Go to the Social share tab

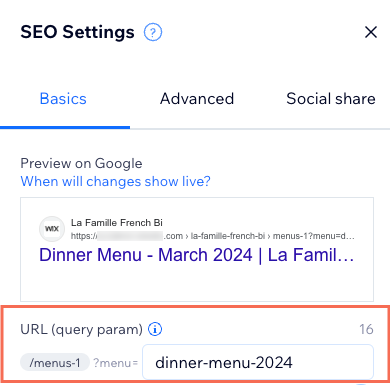pyautogui.click(x=331, y=99)
